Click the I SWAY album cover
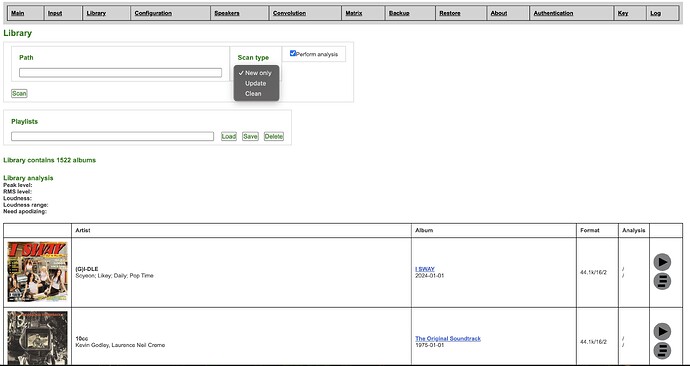Image resolution: width=690 pixels, height=366 pixels. click(37, 272)
